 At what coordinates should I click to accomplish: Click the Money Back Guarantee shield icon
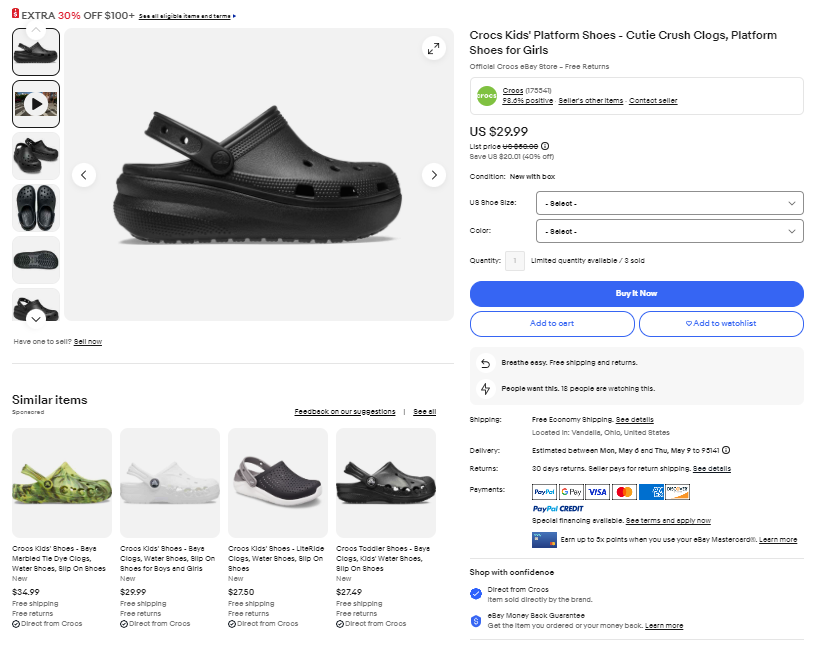[475, 621]
